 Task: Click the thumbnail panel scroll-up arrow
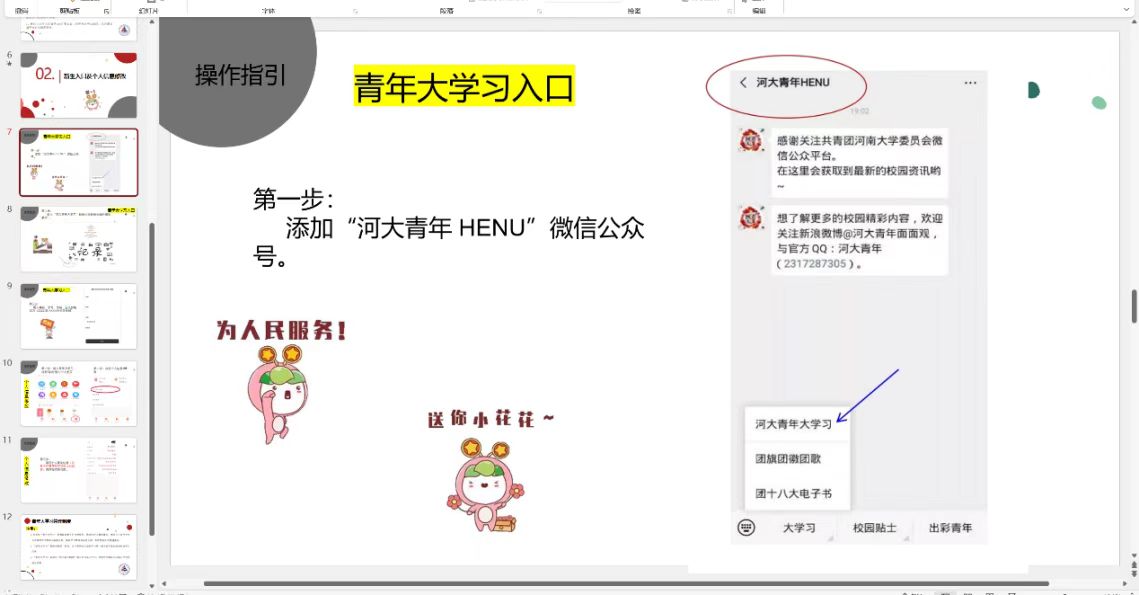coord(152,23)
